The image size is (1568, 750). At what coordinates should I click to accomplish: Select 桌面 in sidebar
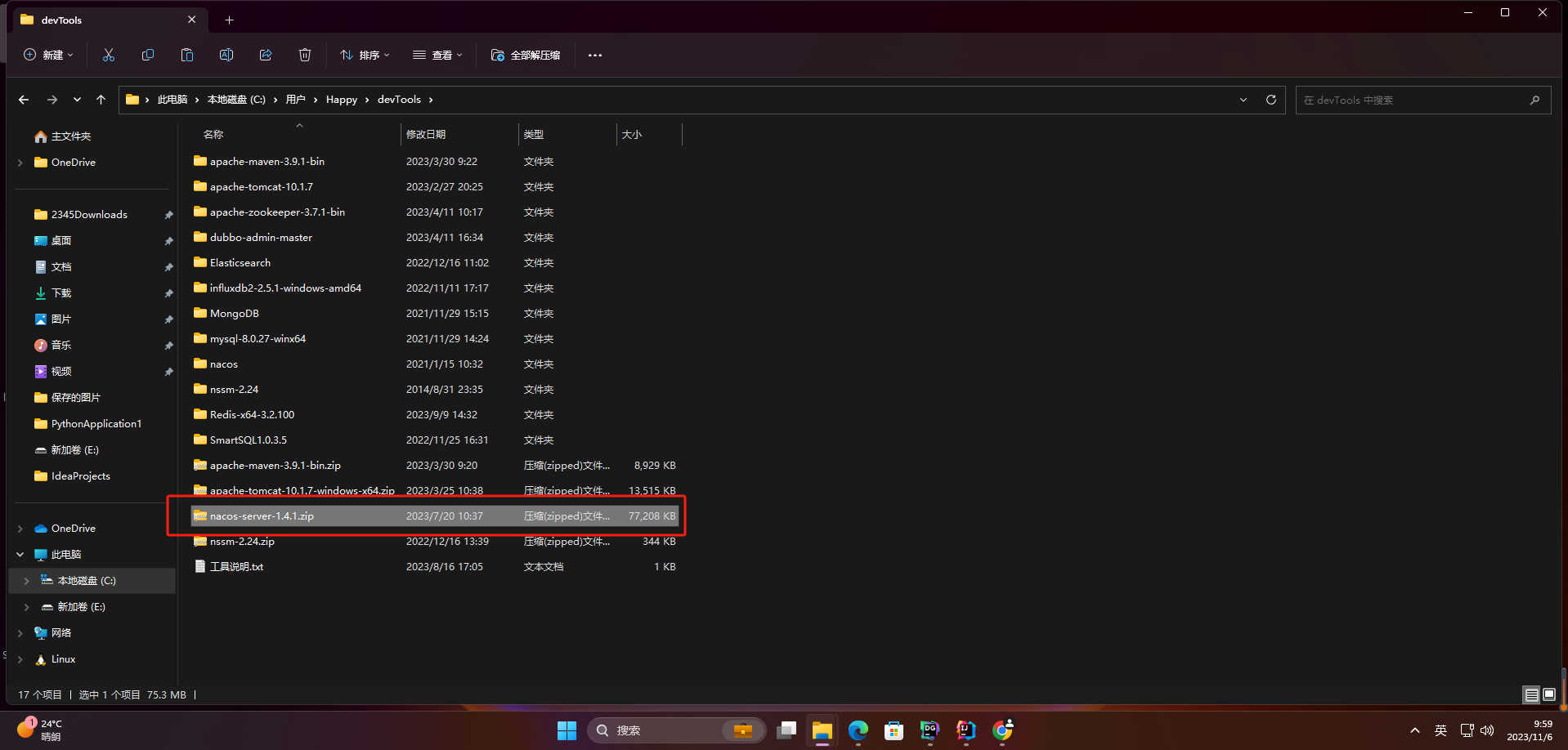(61, 241)
